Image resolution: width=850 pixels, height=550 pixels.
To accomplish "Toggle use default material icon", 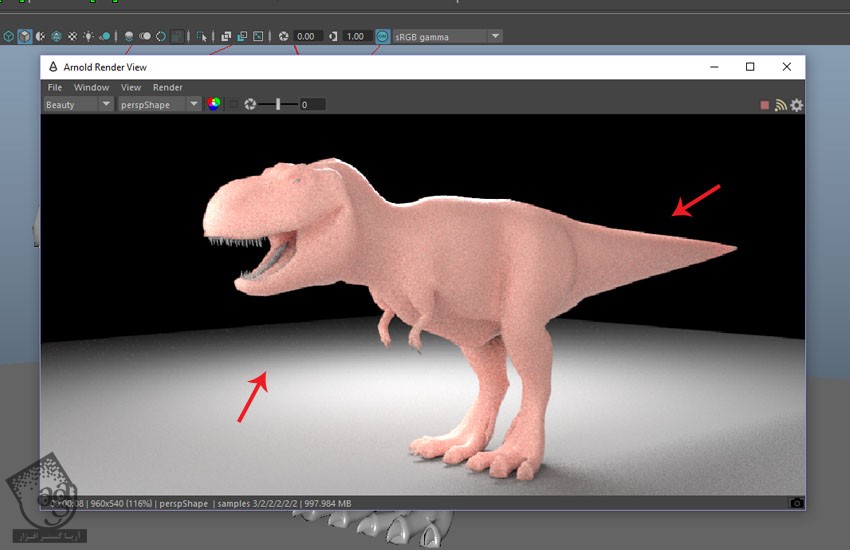I will 41,36.
